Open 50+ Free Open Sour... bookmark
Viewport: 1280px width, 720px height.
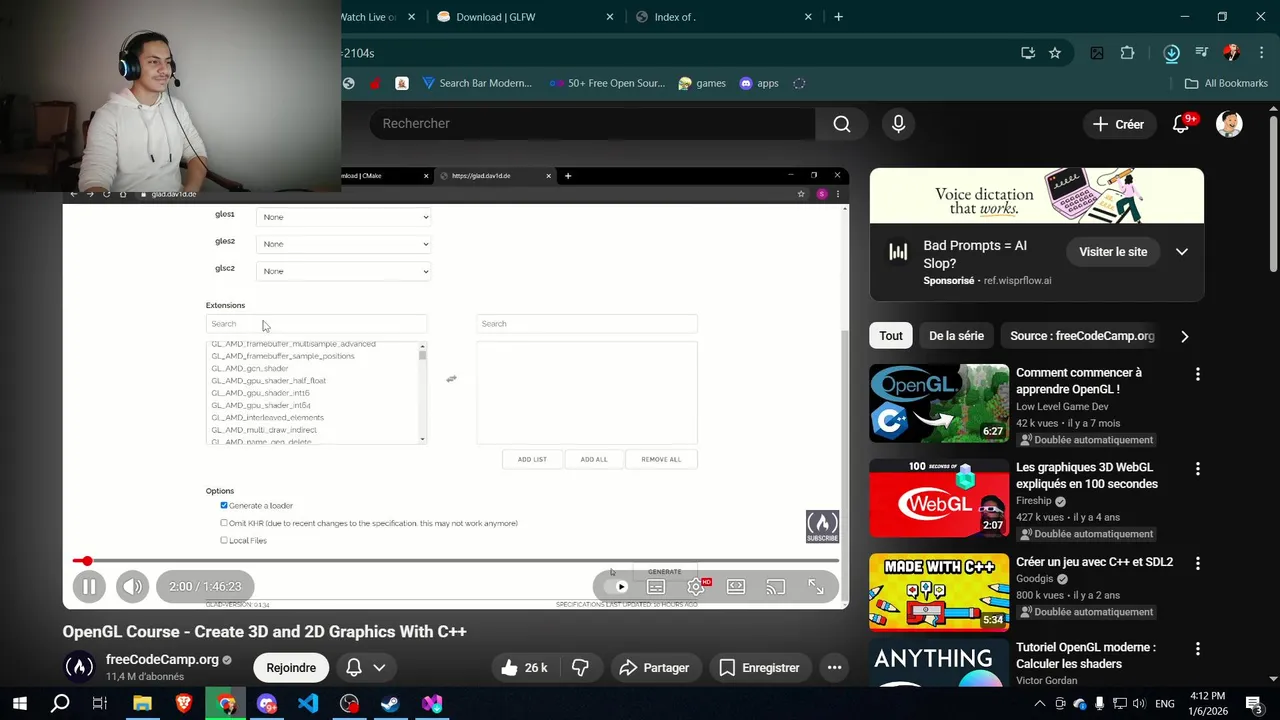606,84
